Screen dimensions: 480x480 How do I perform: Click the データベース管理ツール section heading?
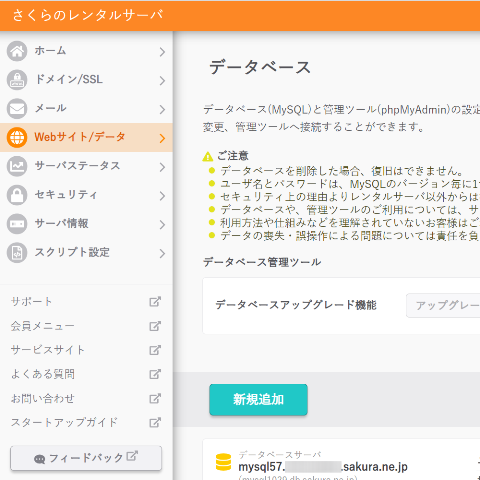tap(262, 262)
